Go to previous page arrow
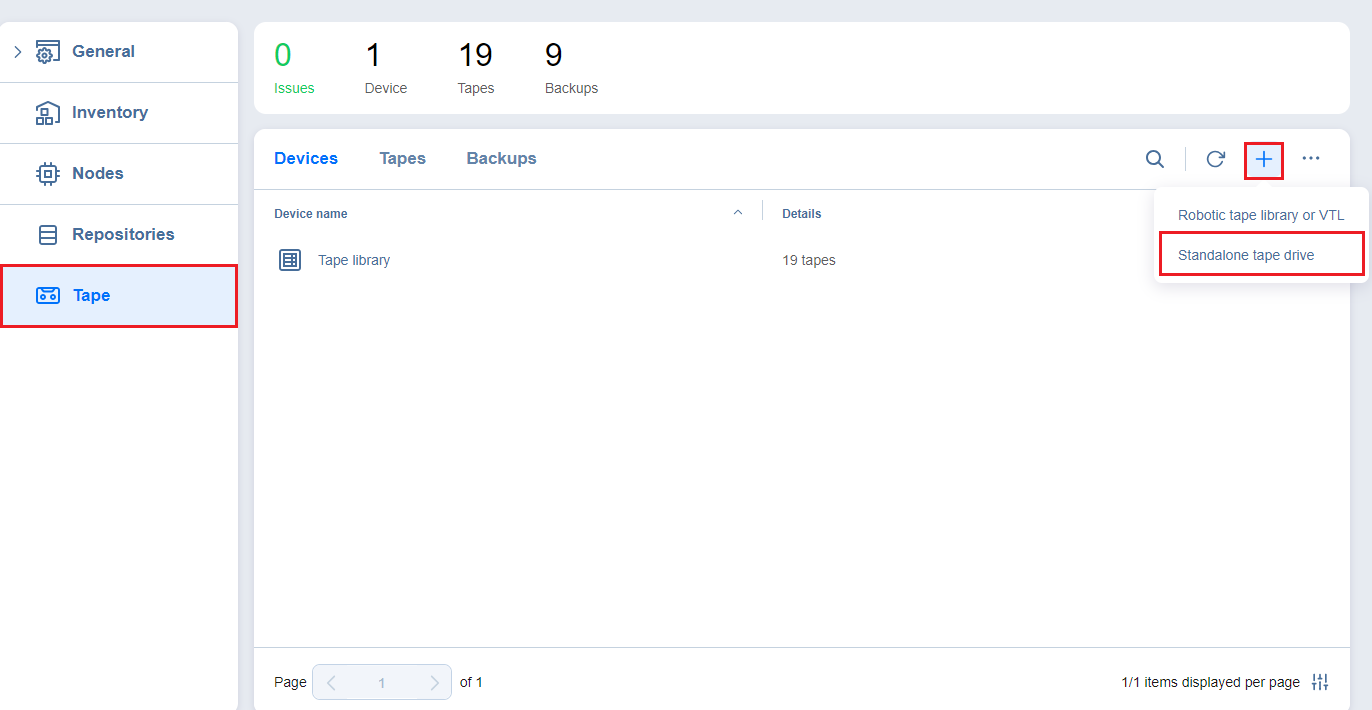This screenshot has width=1372, height=710. 331,683
